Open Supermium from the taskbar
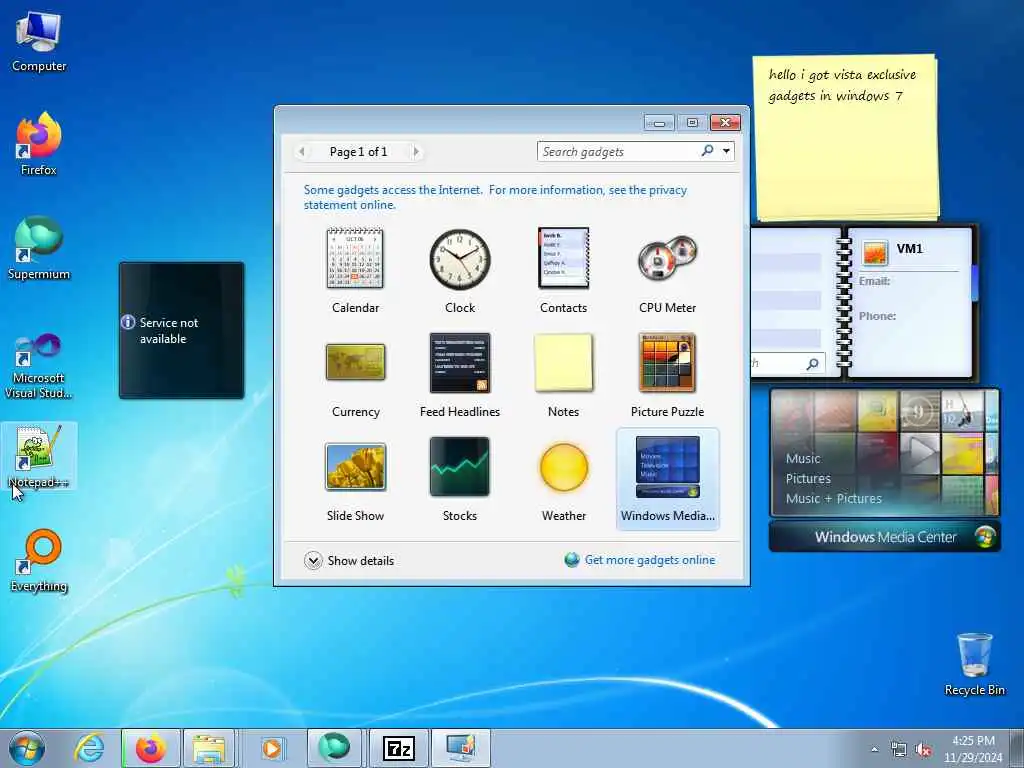Screen dimensions: 1024x768 tap(334, 748)
